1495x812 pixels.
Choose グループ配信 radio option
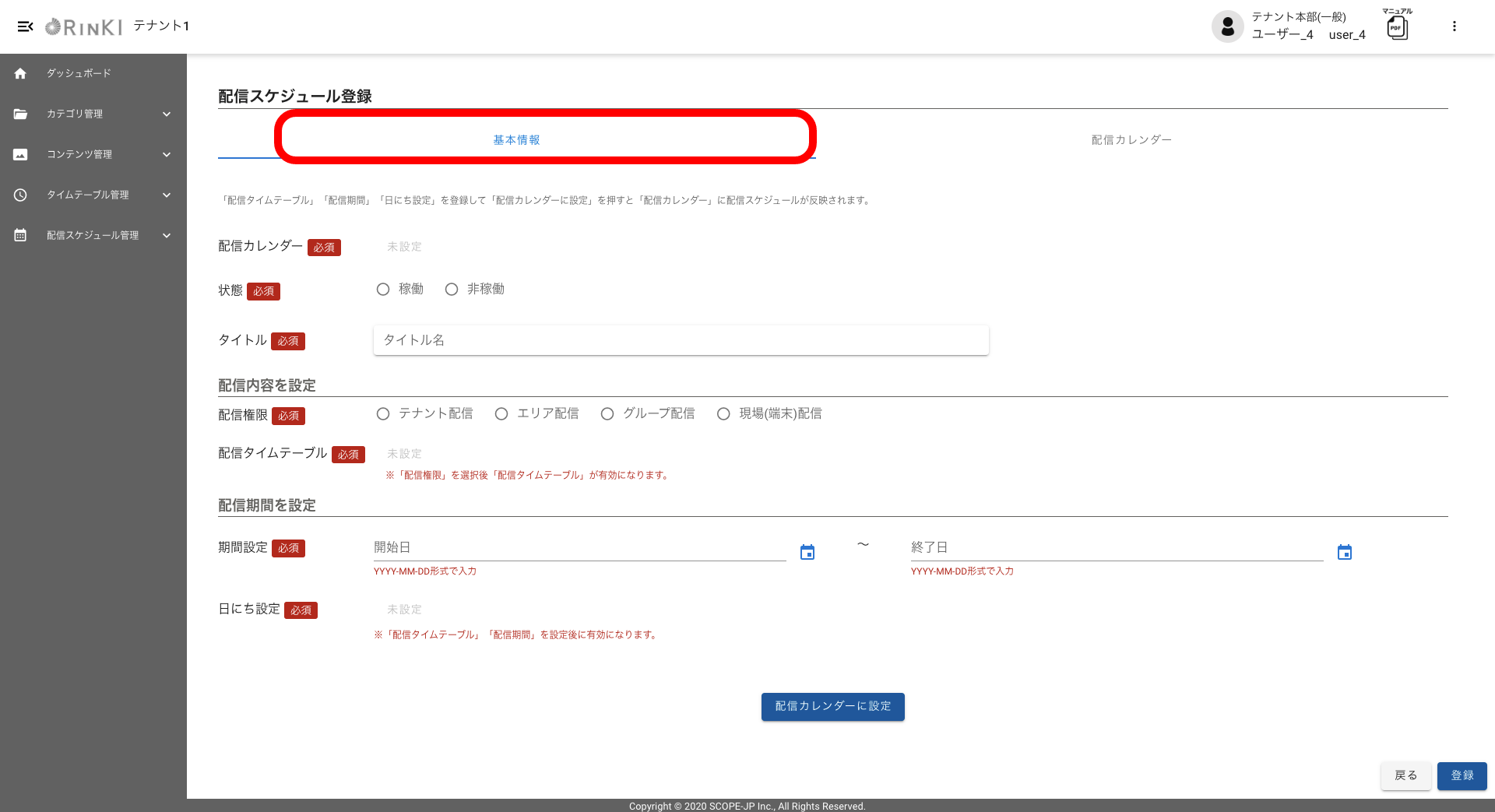(x=607, y=414)
